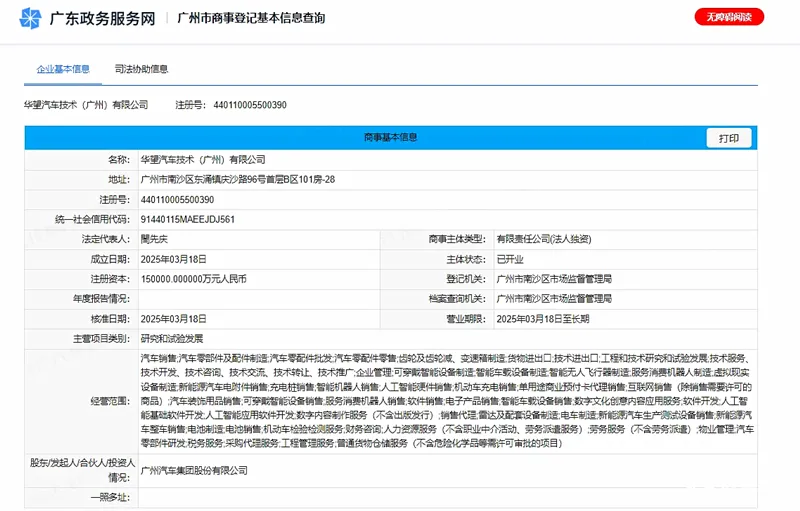Switch to the 企业基本信息 tab
This screenshot has width=800, height=511.
[x=63, y=69]
